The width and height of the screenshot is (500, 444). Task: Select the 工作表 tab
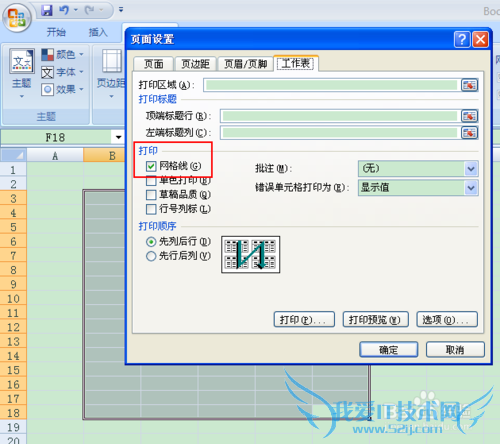point(296,63)
